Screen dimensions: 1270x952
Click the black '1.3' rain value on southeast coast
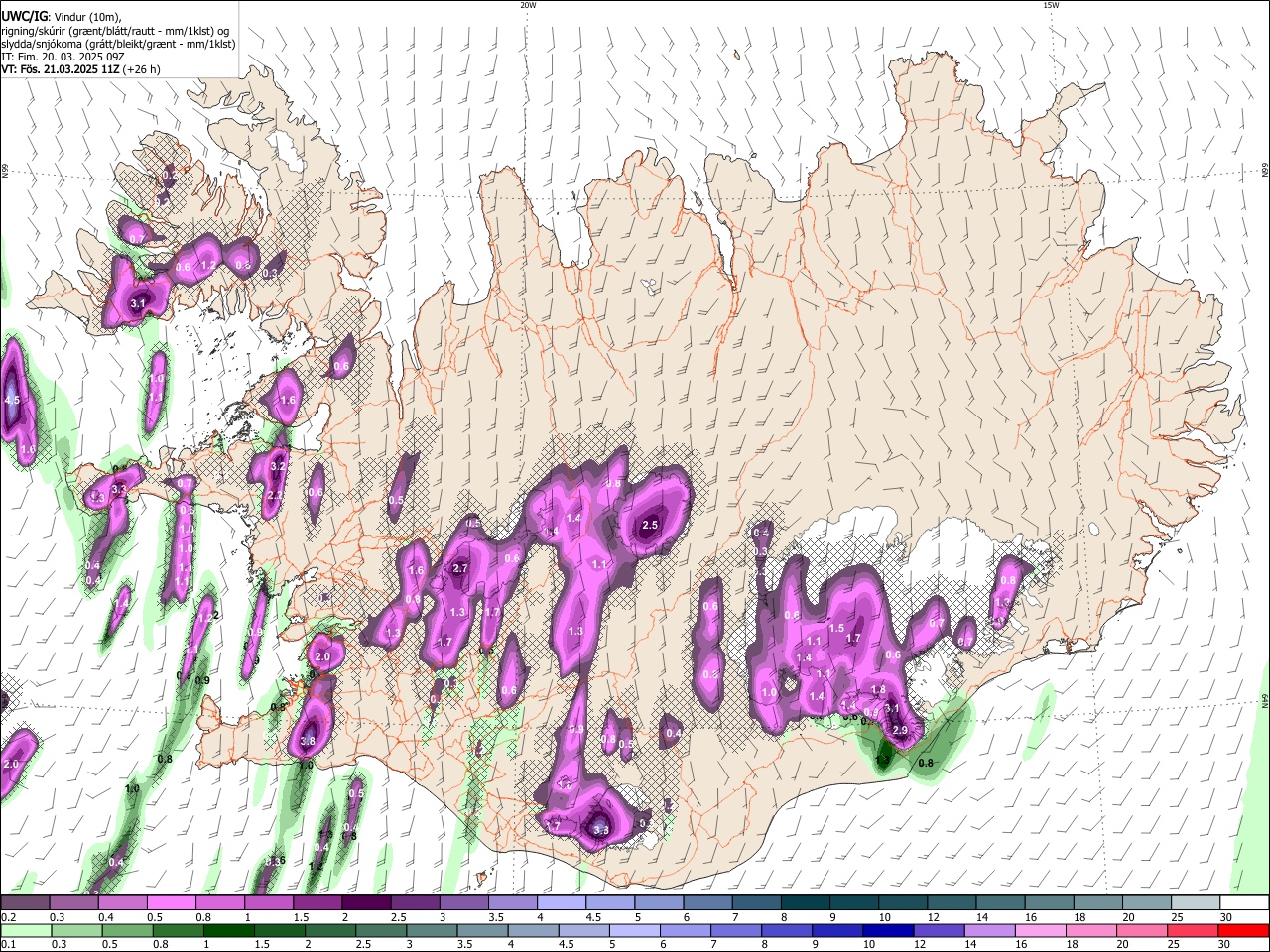tap(884, 760)
